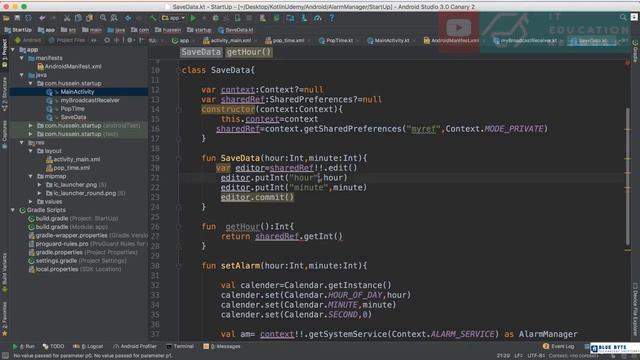Viewport: 640px width, 360px height.
Task: Select SaveData class in project tree
Action: pos(73,117)
